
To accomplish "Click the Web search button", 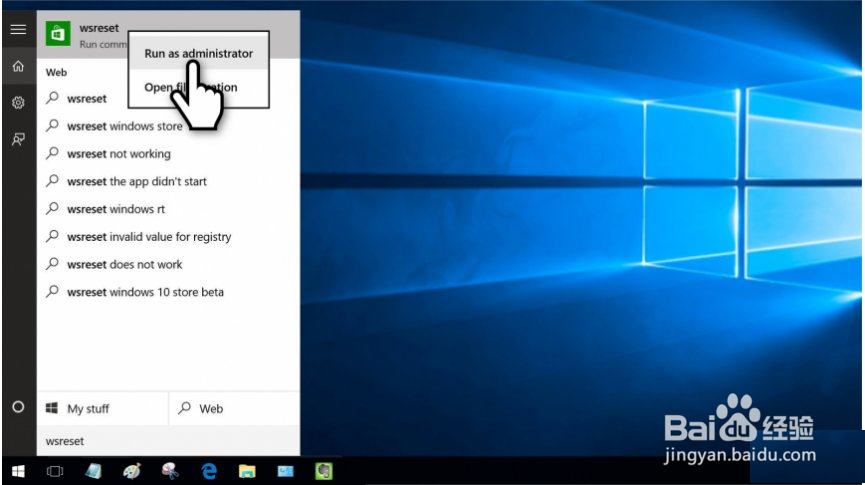I will tap(234, 409).
